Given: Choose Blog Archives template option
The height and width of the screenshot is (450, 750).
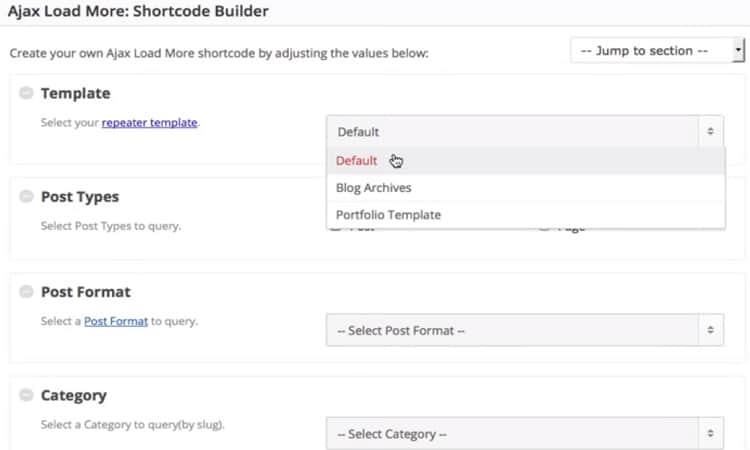Looking at the screenshot, I should 526,187.
